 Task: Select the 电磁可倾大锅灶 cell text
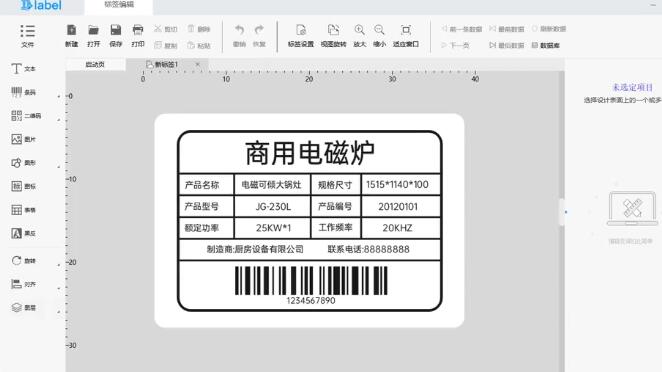(271, 185)
